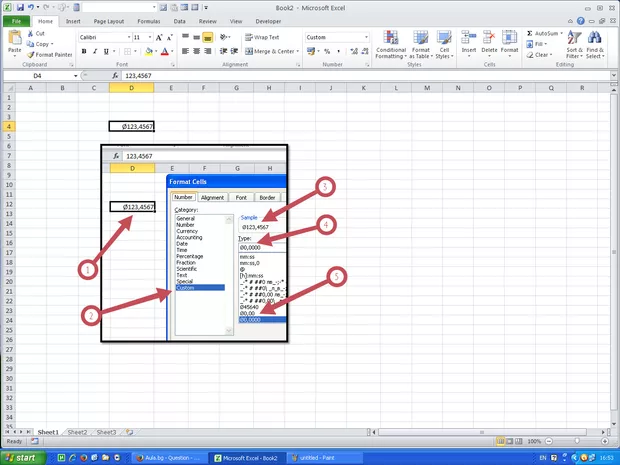Viewport: 620px width, 465px height.
Task: Click the zoom slider in status bar
Action: (x=576, y=441)
